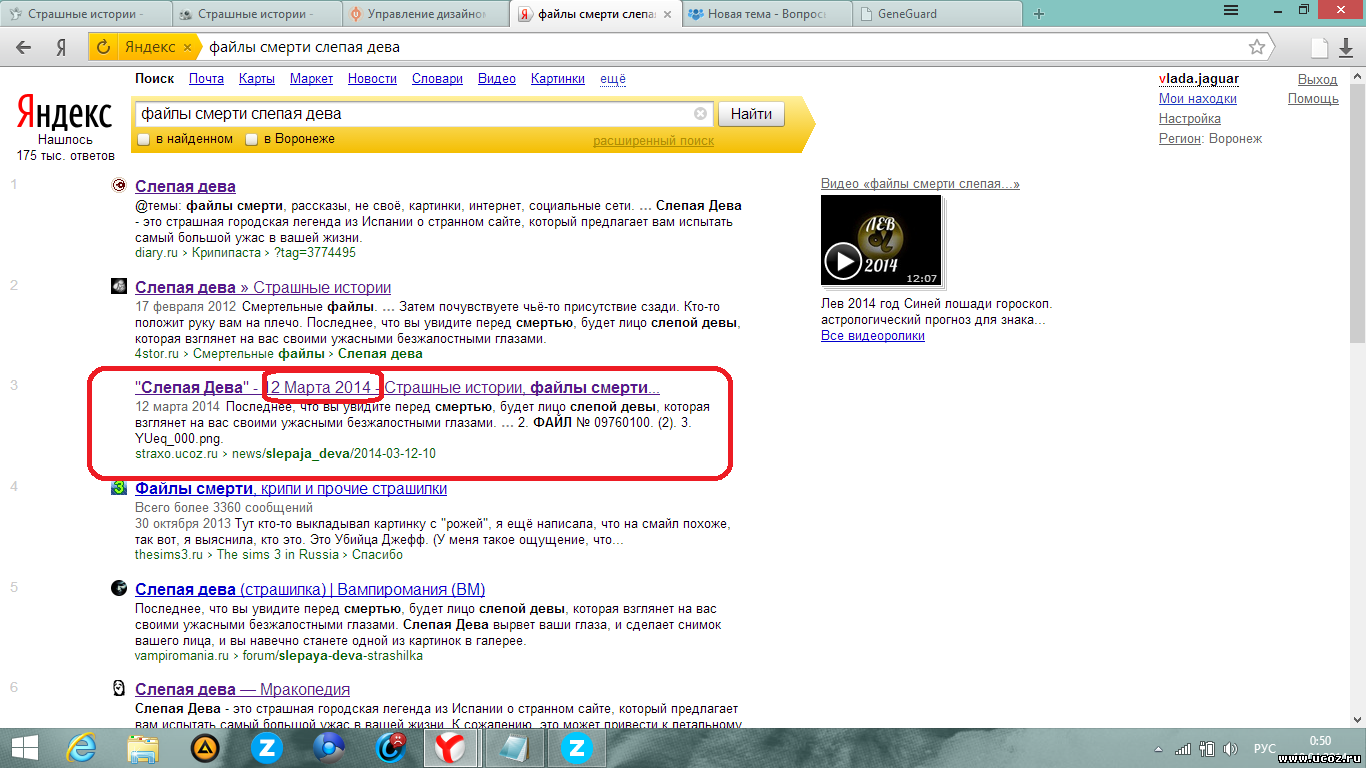Open the vlada.jaguar account link
1366x768 pixels.
(x=1199, y=79)
